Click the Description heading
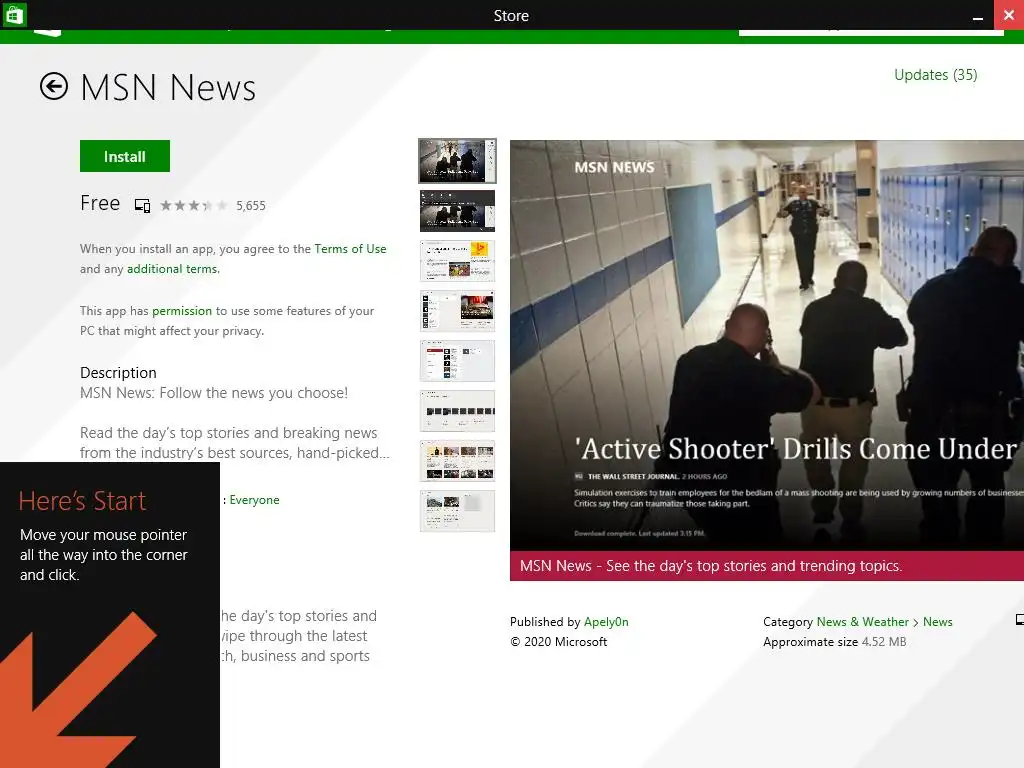The image size is (1024, 768). point(118,372)
